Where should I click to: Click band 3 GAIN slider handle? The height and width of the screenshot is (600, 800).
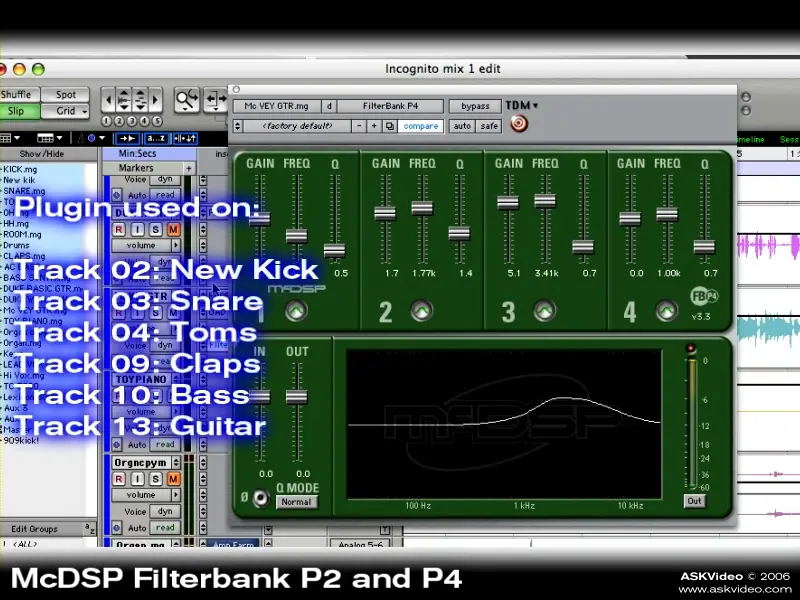click(508, 203)
